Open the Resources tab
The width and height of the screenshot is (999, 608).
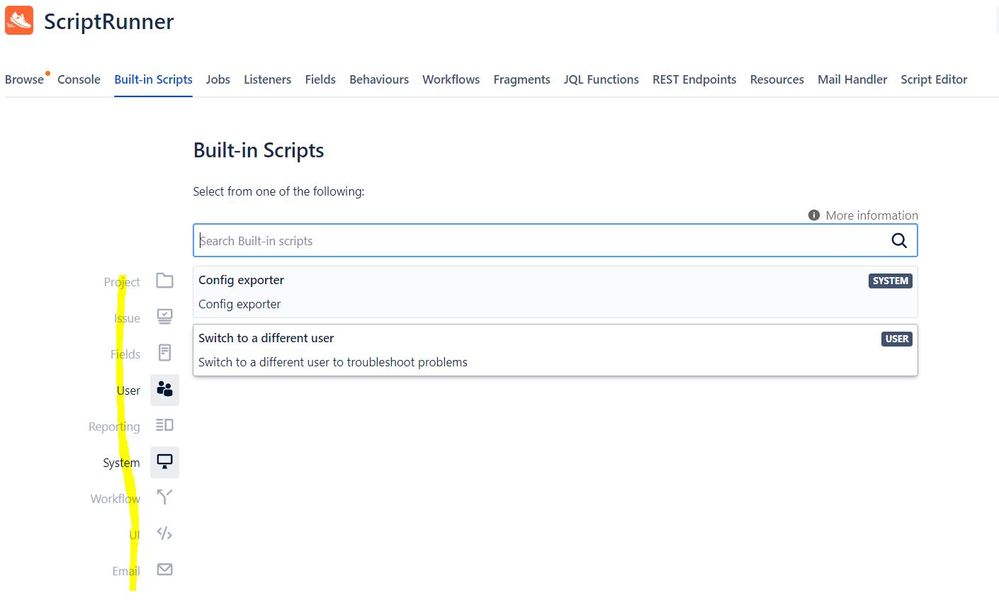pos(777,80)
